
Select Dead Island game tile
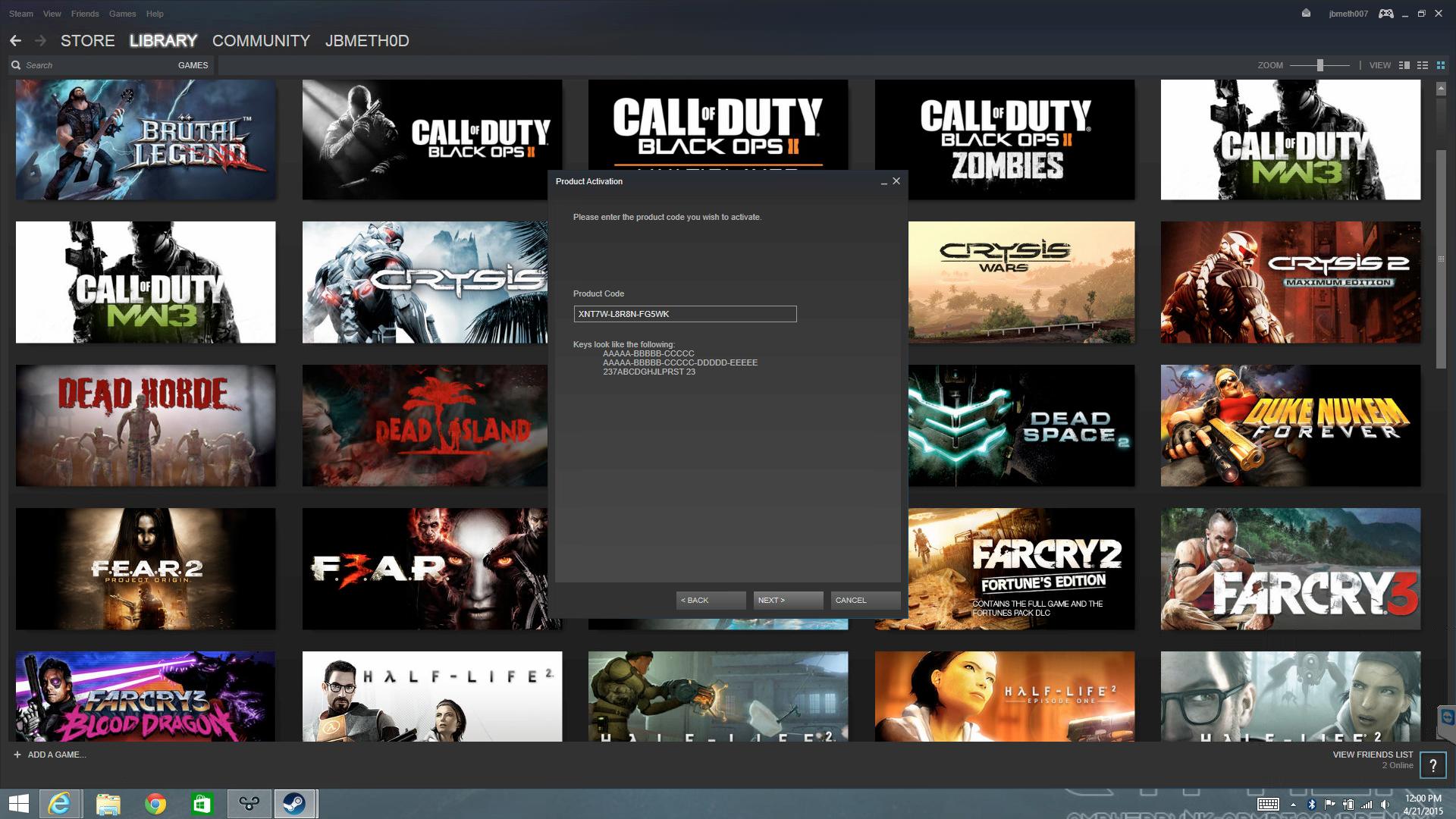[x=425, y=425]
